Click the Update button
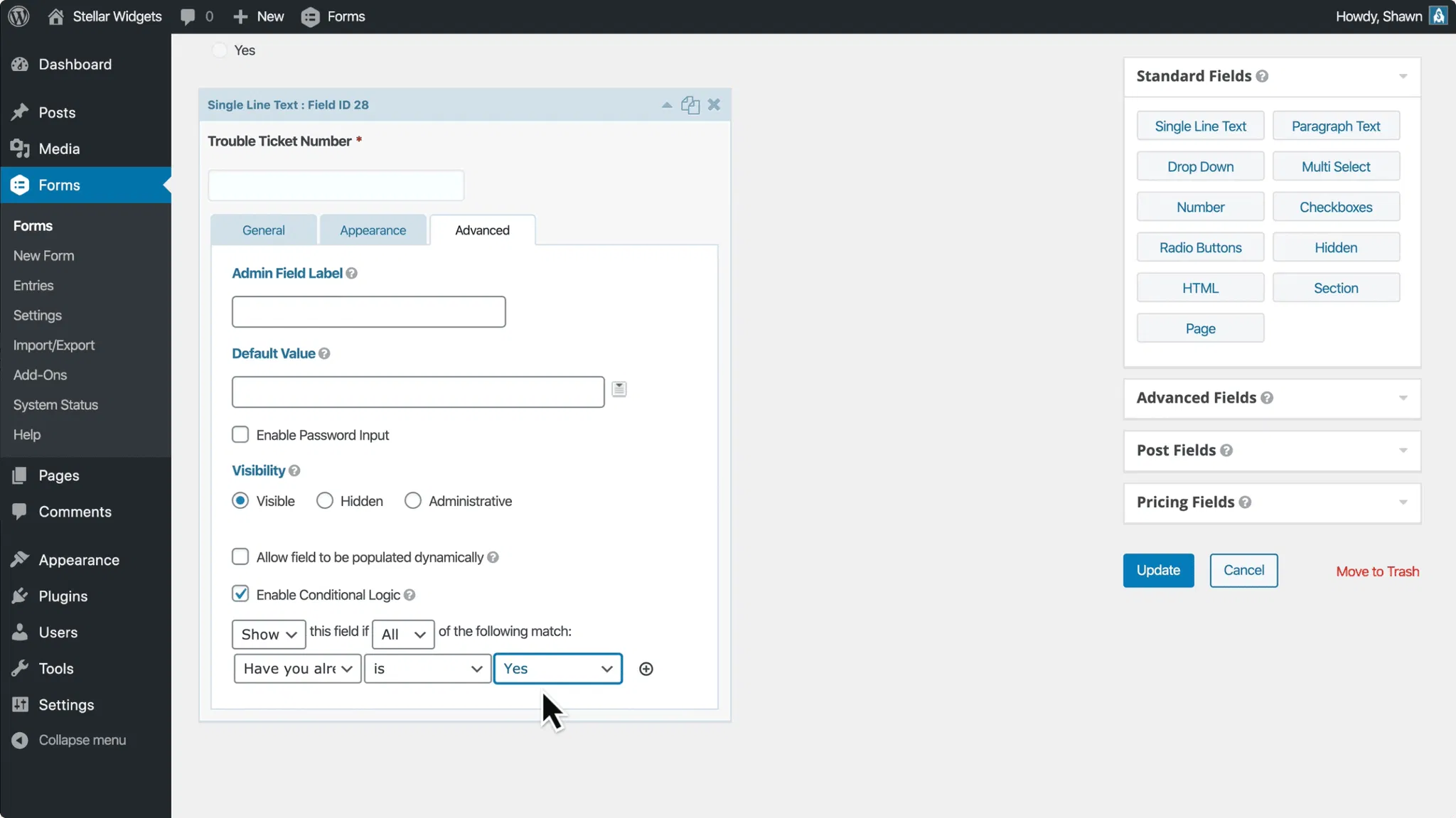 coord(1157,570)
